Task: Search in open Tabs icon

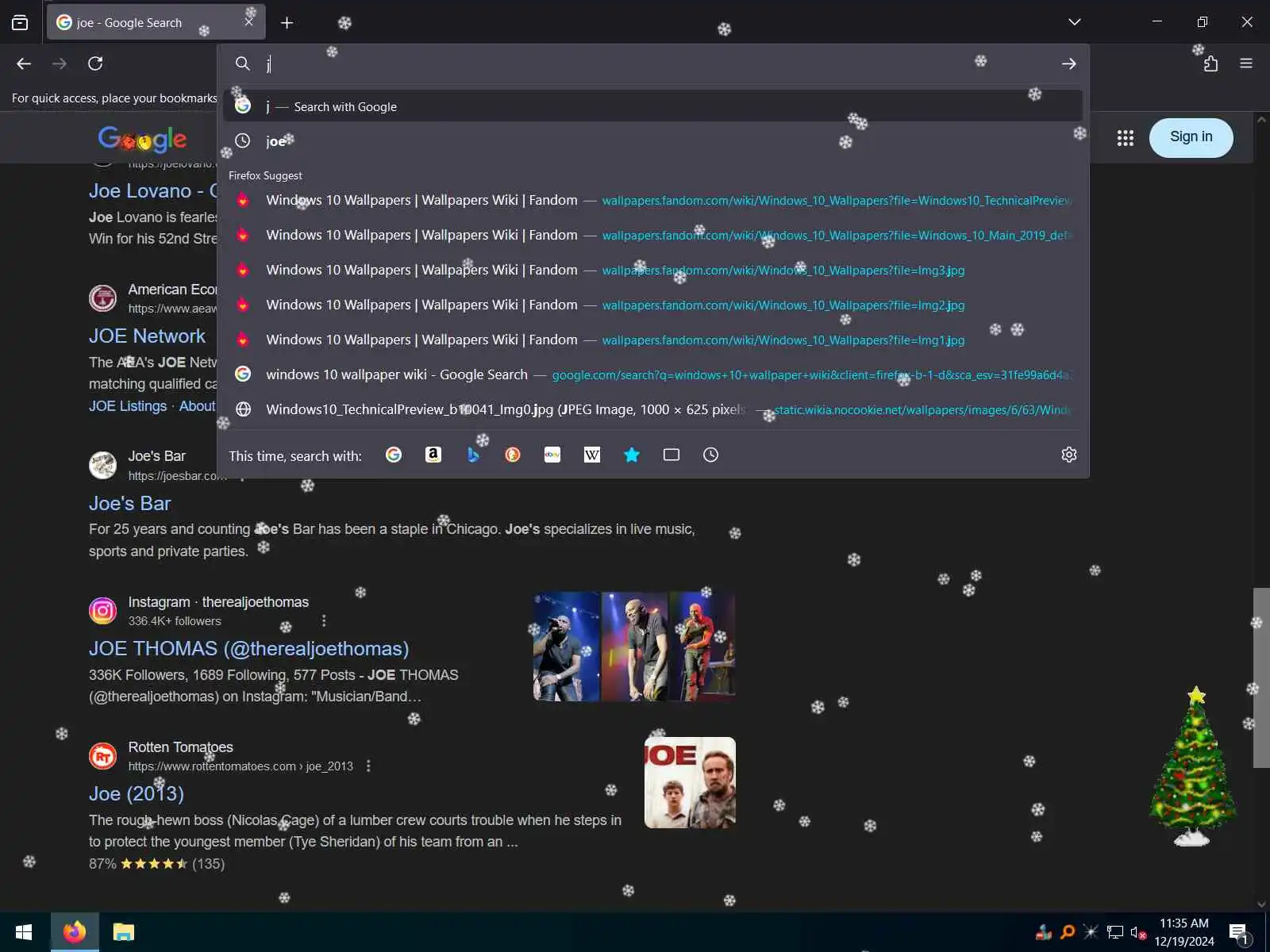Action: tap(672, 455)
